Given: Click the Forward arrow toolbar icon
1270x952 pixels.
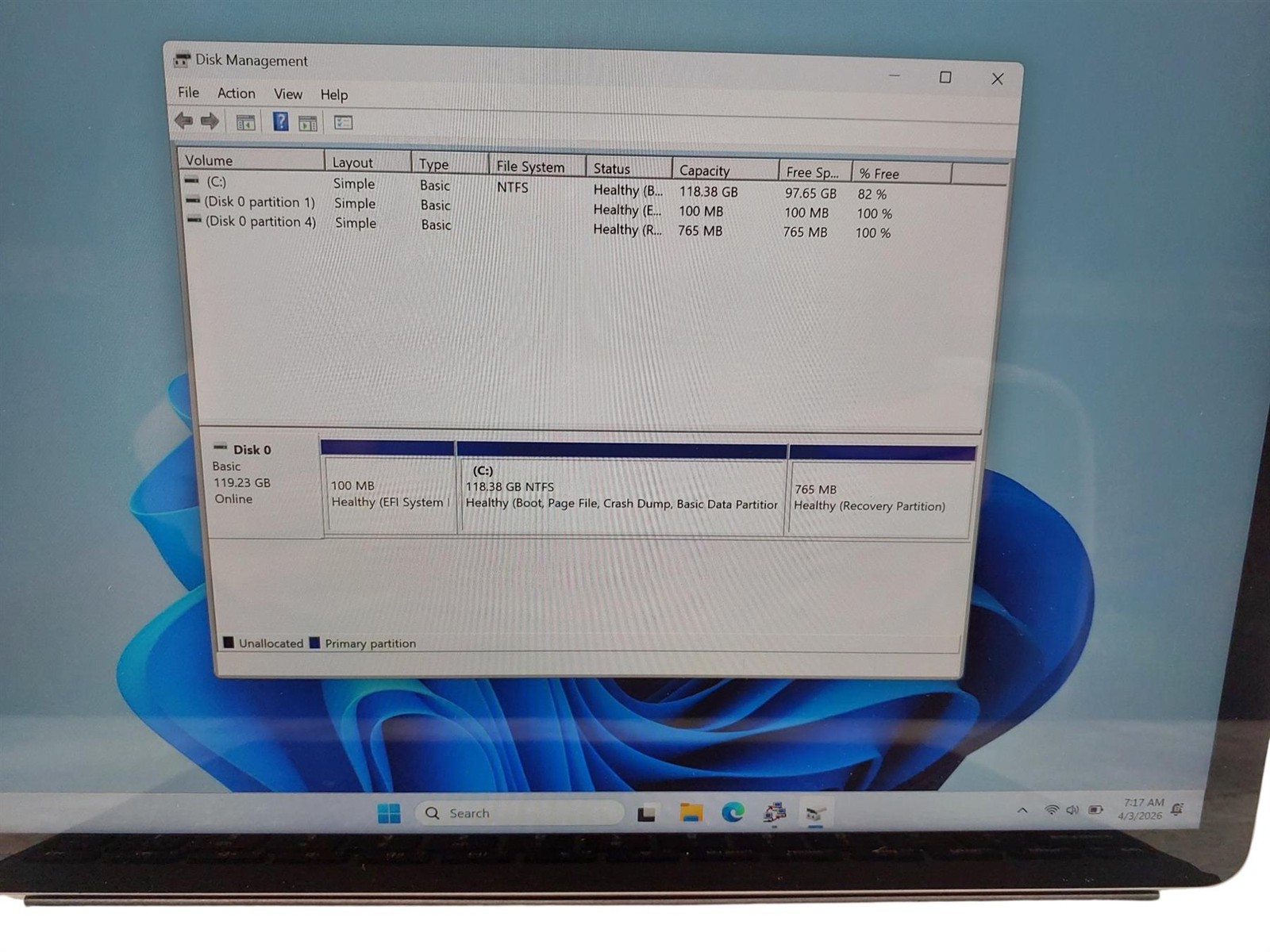Looking at the screenshot, I should pos(210,121).
